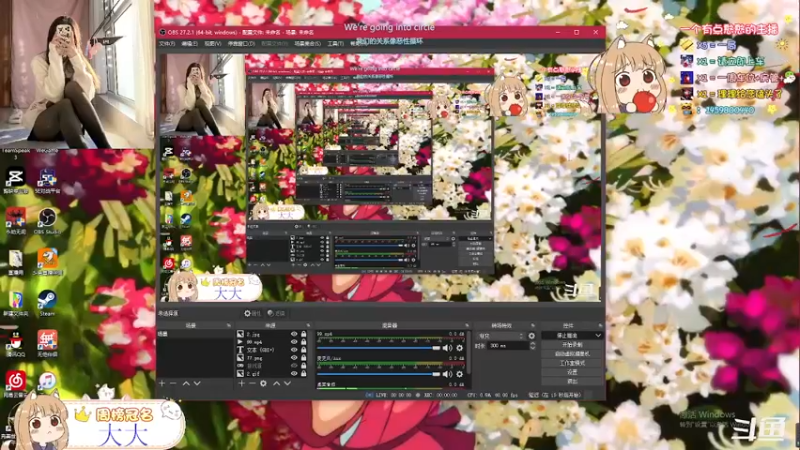Toggle visibility eye for source 2.jpg
800x450 pixels.
[294, 334]
